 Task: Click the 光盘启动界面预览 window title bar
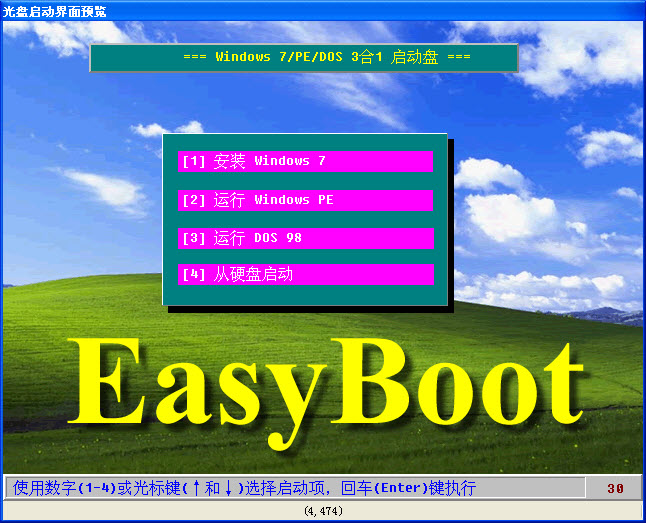click(x=300, y=11)
